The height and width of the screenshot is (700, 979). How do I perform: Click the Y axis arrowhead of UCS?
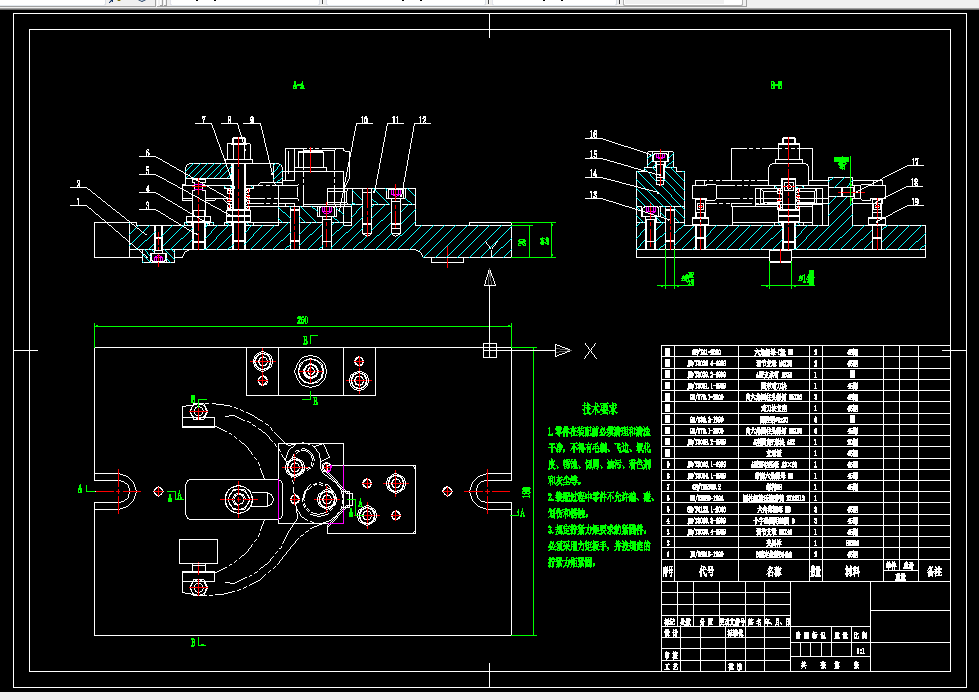tap(490, 278)
